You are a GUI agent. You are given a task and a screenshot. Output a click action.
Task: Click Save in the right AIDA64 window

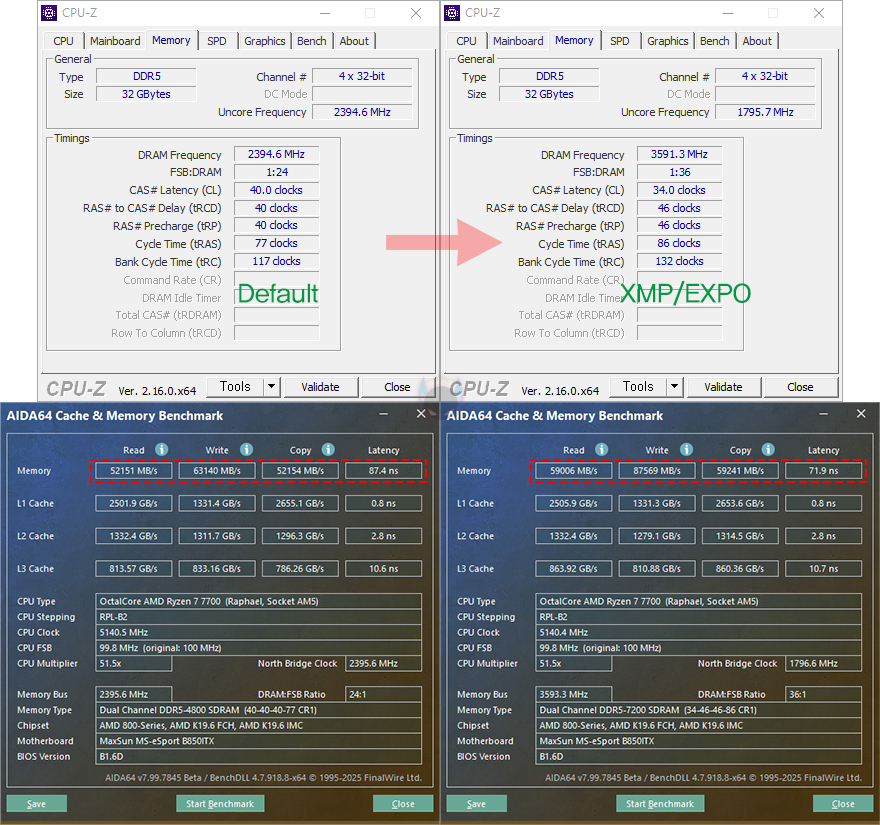476,803
